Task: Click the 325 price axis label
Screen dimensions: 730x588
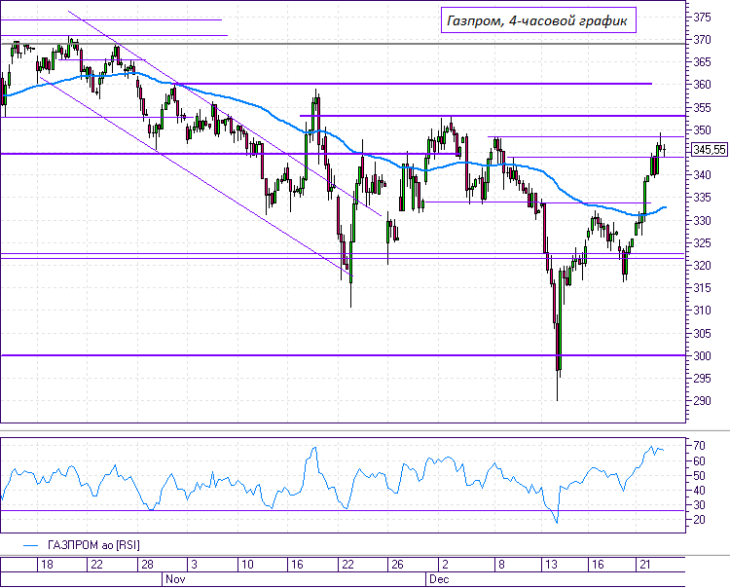Action: tap(702, 243)
